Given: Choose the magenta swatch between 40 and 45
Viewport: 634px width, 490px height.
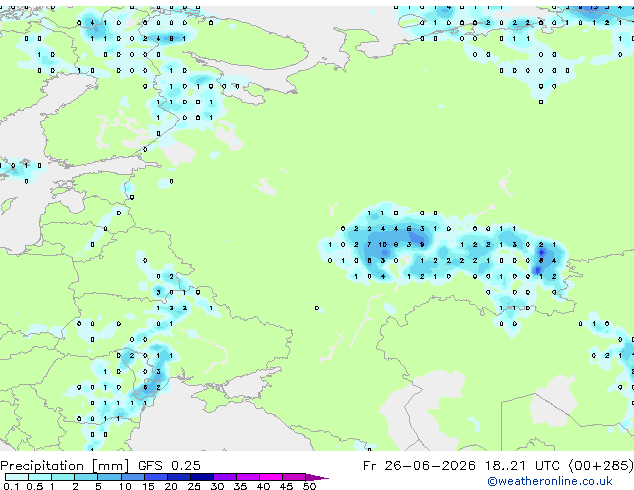Looking at the screenshot, I should pyautogui.click(x=271, y=477).
